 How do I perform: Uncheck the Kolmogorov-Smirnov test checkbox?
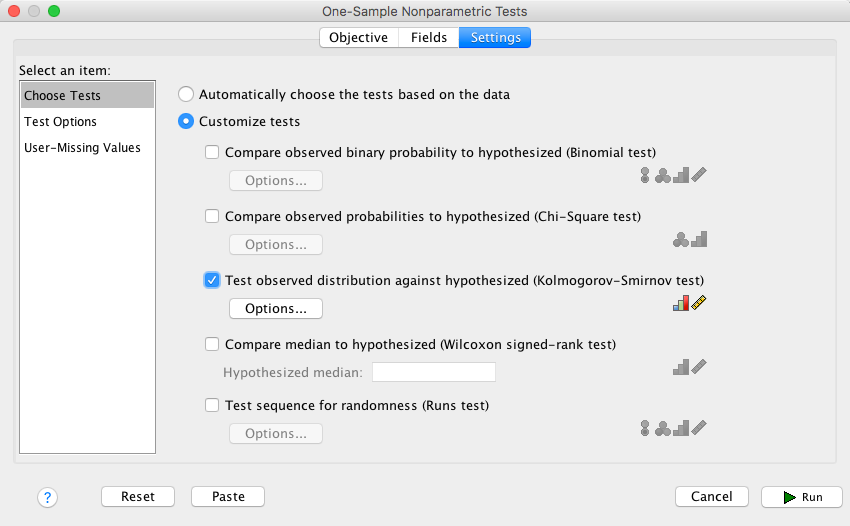212,280
